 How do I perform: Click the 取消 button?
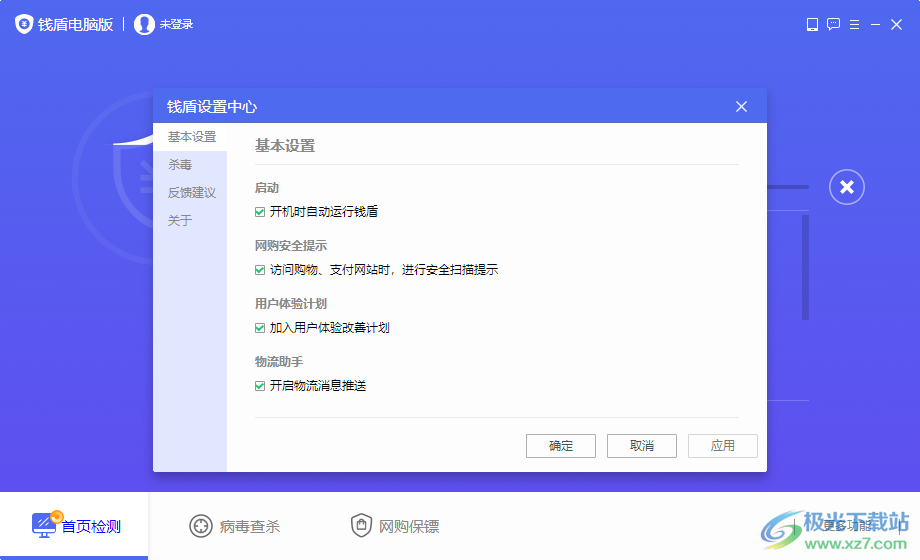pos(642,446)
